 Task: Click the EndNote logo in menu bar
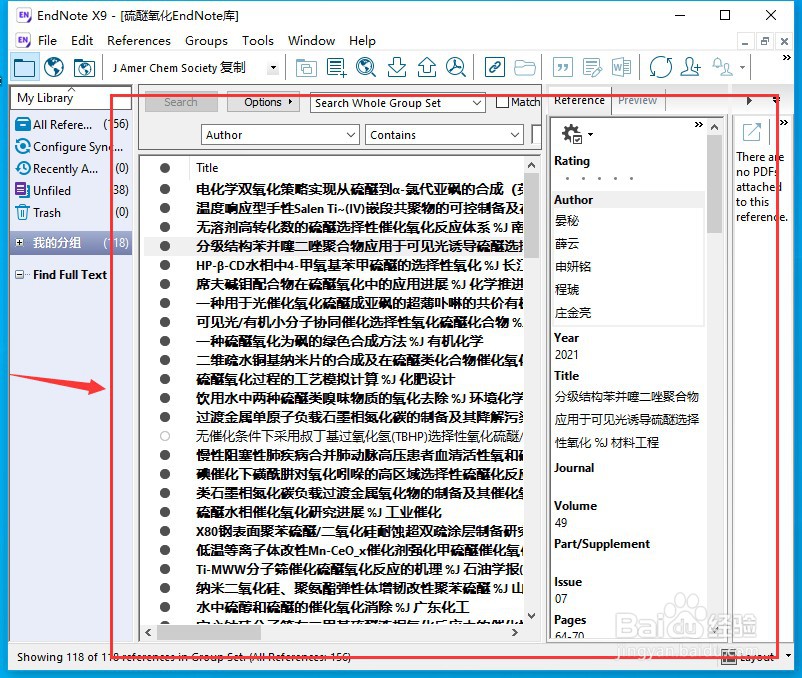click(23, 40)
